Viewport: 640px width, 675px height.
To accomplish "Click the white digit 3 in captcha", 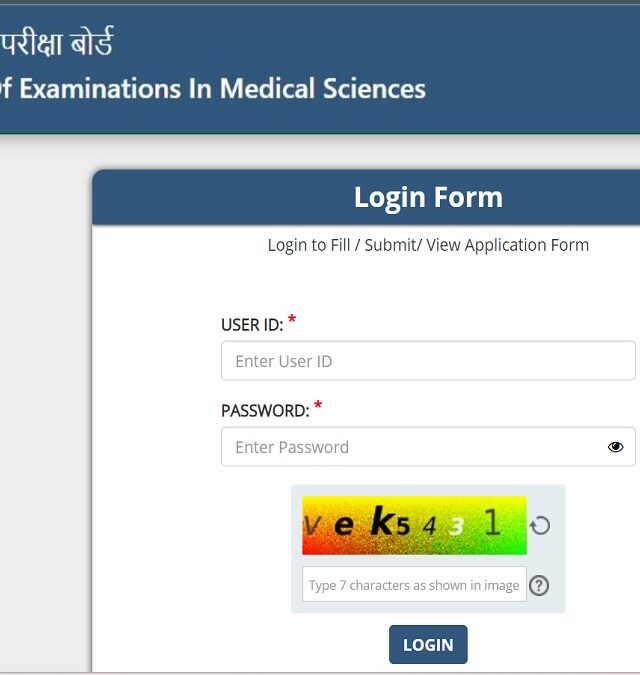I will (x=456, y=526).
